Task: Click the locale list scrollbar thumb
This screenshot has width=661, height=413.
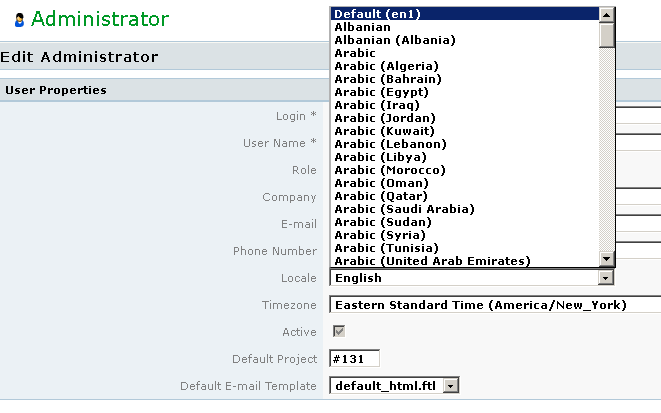Action: (606, 35)
